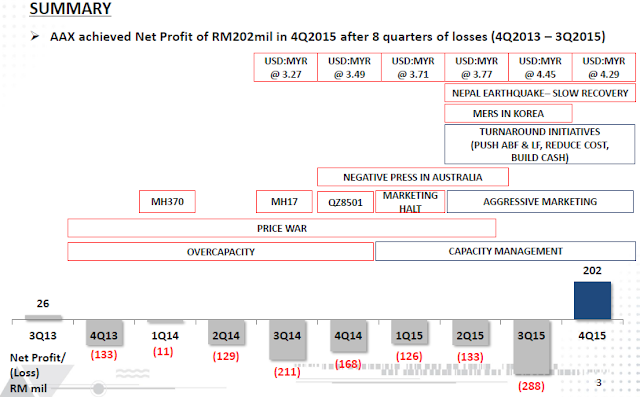Click the CAPACITY MANAGEMENT bar
640x397 pixels.
tap(505, 251)
